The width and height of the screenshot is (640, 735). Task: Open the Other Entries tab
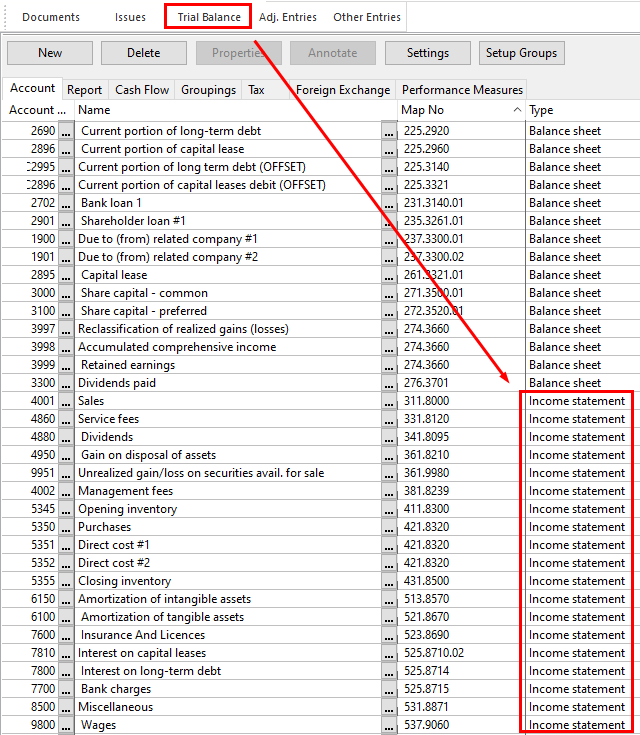point(367,17)
